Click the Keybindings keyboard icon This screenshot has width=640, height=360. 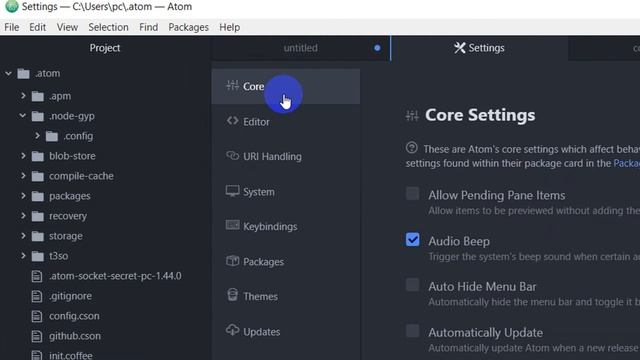[233, 225]
